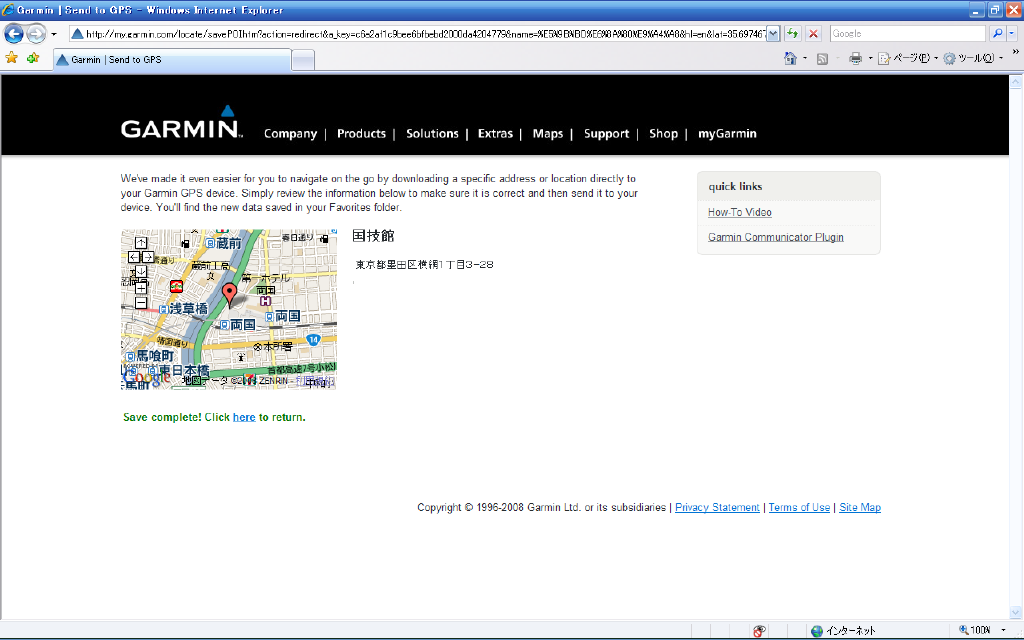This screenshot has height=640, width=1024.
Task: Click the purple H hotel marker on map
Action: [265, 301]
